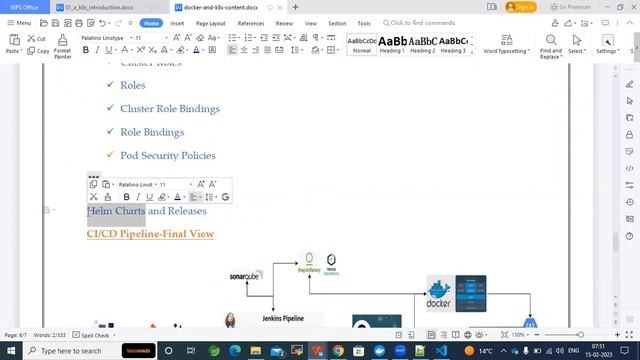Click the Copy button in ribbon
Screen dimensions: 640x360
pyautogui.click(x=38, y=51)
